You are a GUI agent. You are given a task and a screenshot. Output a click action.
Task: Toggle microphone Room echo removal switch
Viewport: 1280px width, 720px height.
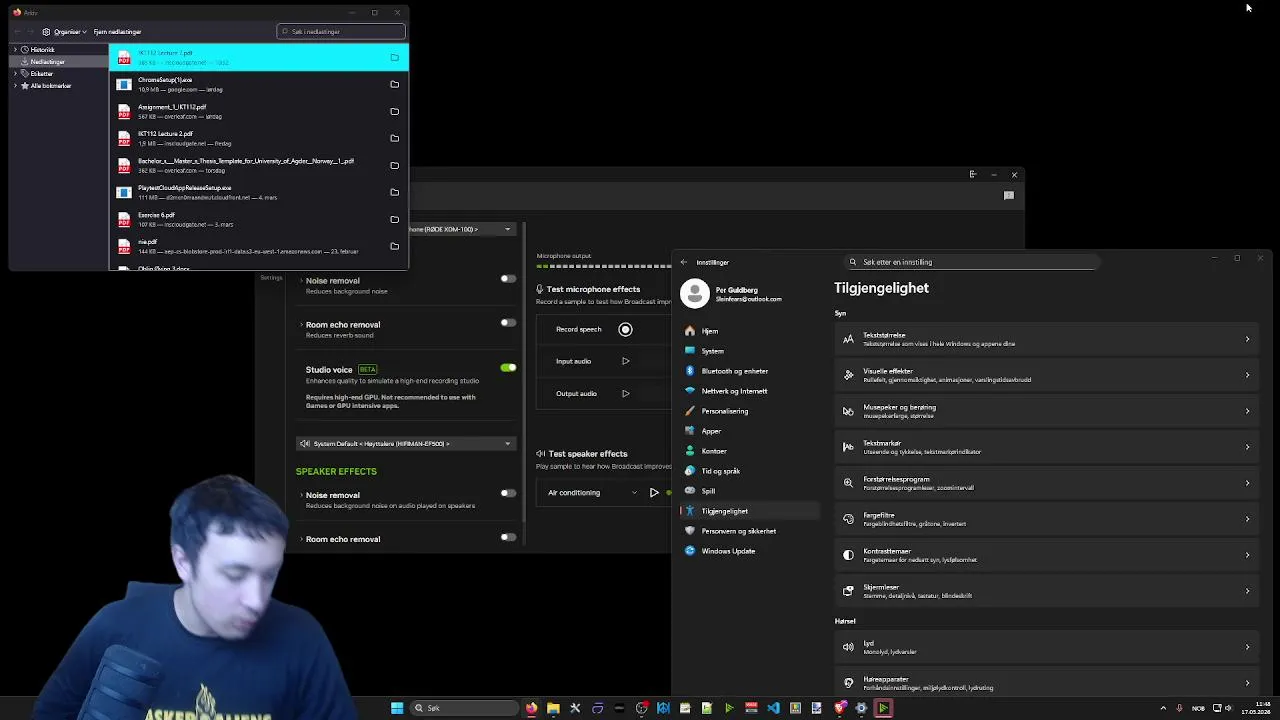(x=508, y=322)
